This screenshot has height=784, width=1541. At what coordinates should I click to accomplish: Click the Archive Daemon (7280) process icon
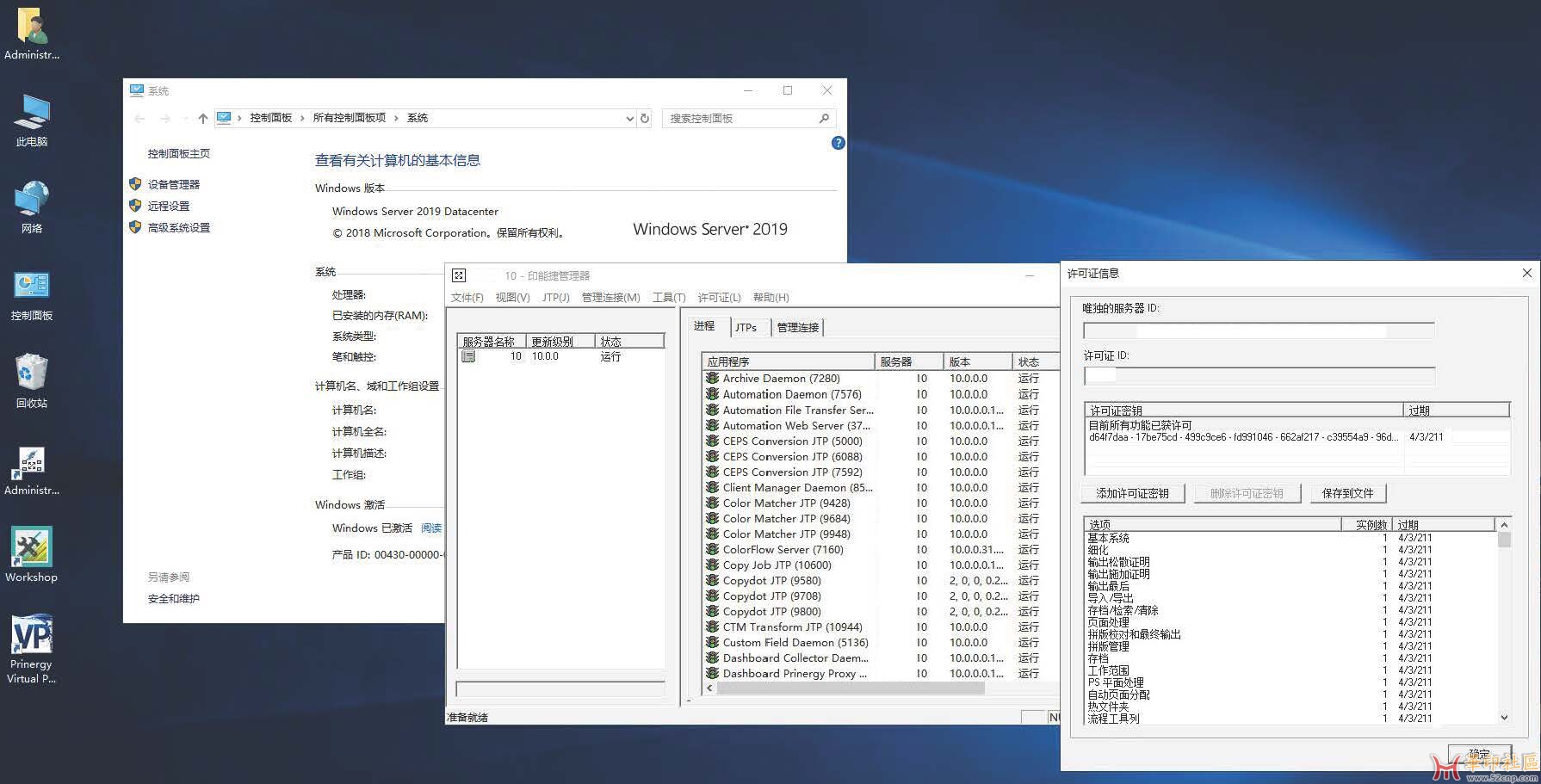pos(712,378)
